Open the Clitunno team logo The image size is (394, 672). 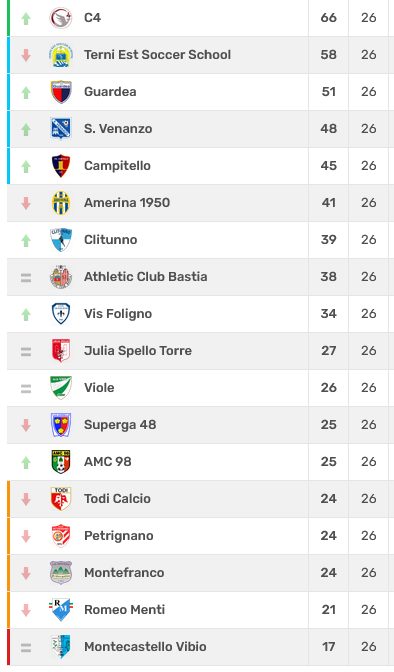[x=60, y=240]
